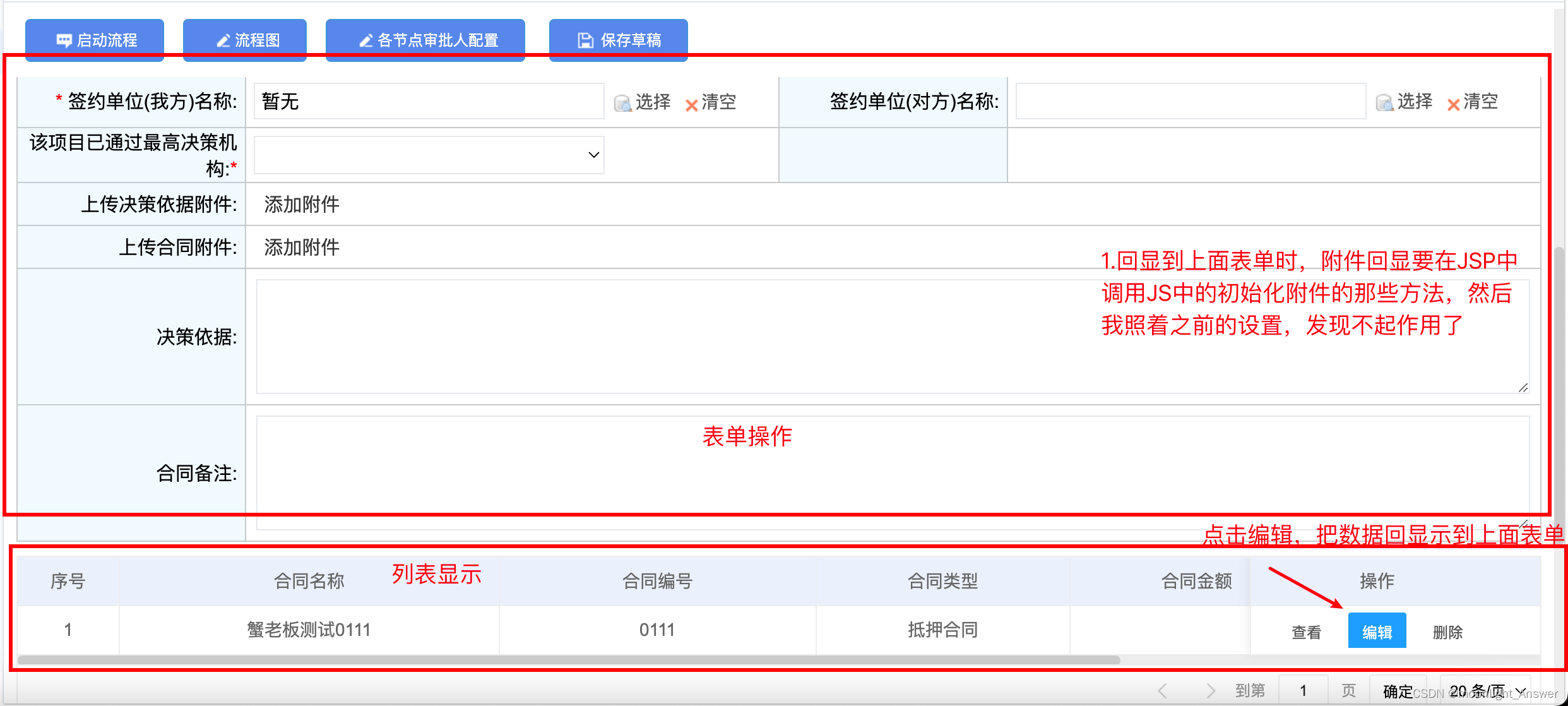Click select icon for 签约单位(我方)

623,102
